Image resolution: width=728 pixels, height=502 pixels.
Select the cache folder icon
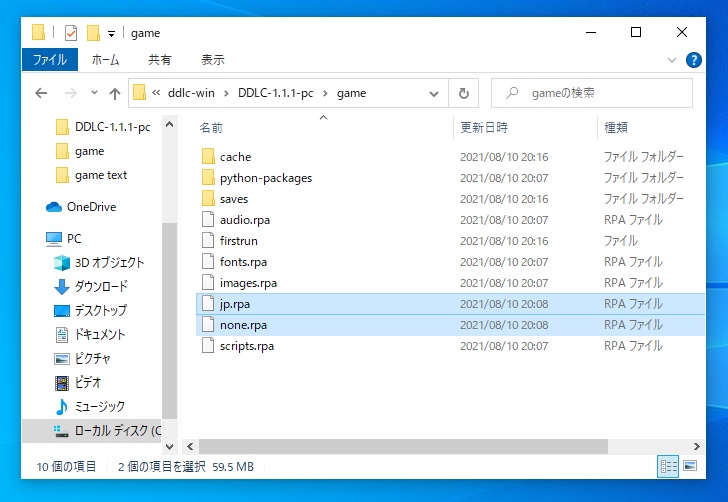coord(208,156)
